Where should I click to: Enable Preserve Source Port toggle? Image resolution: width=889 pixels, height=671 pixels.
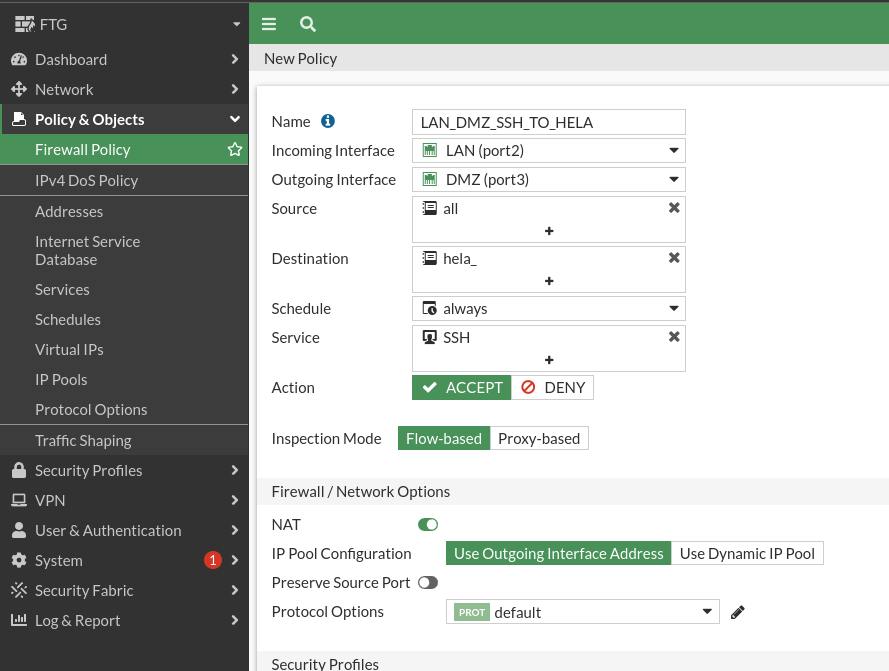428,583
